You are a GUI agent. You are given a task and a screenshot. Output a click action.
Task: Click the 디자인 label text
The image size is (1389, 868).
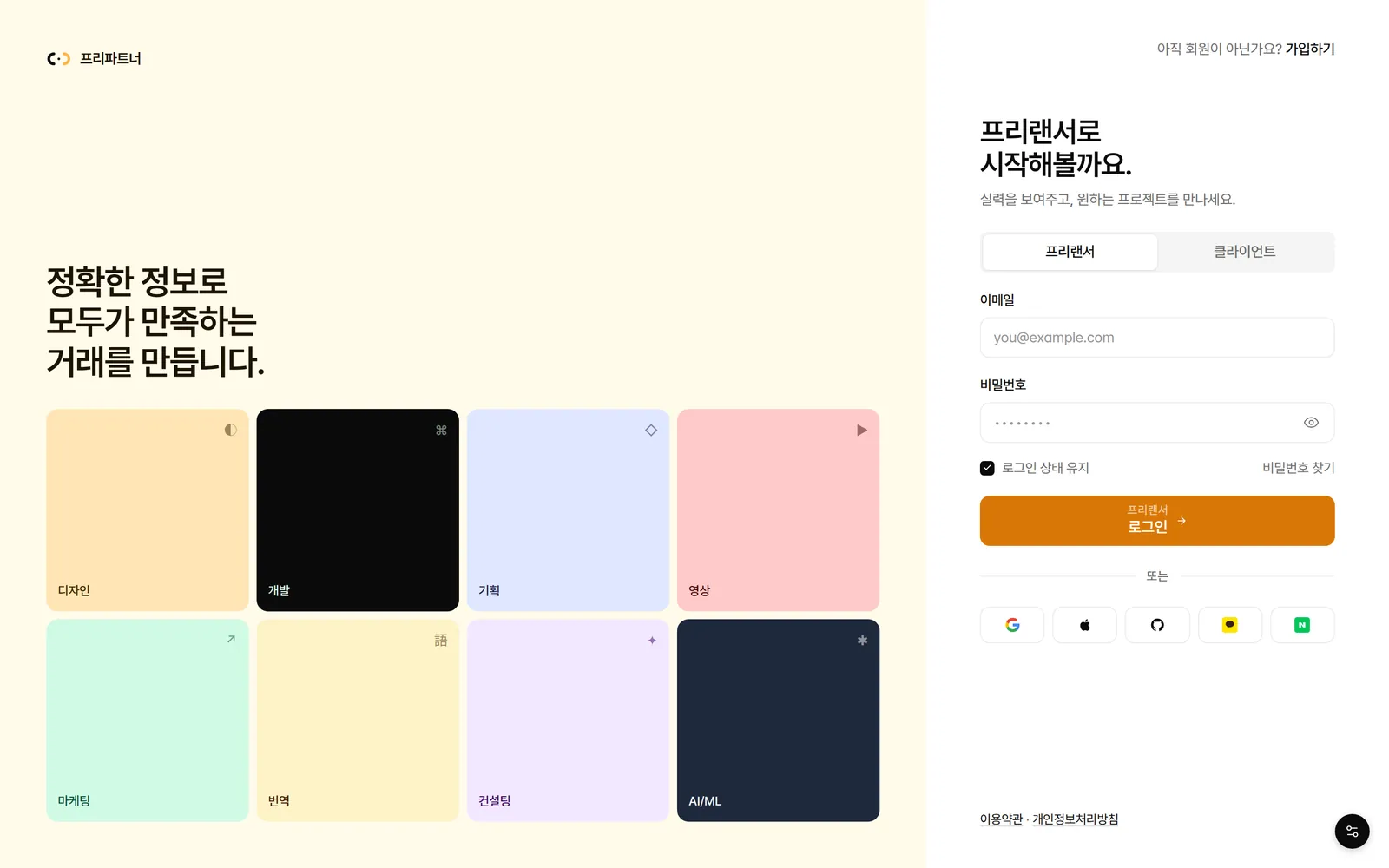point(74,590)
